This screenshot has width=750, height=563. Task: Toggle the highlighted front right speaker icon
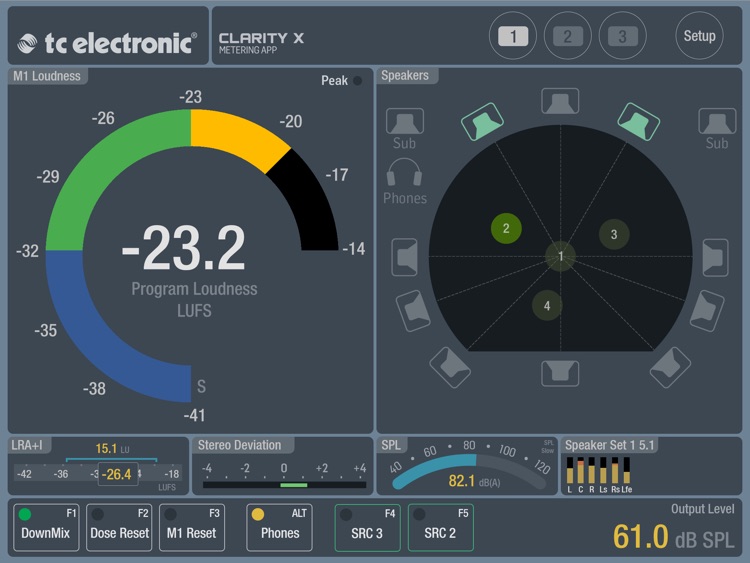click(639, 121)
